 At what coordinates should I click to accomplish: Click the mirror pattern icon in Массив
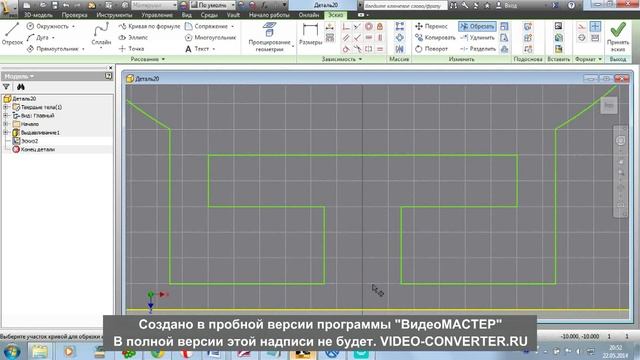400,49
